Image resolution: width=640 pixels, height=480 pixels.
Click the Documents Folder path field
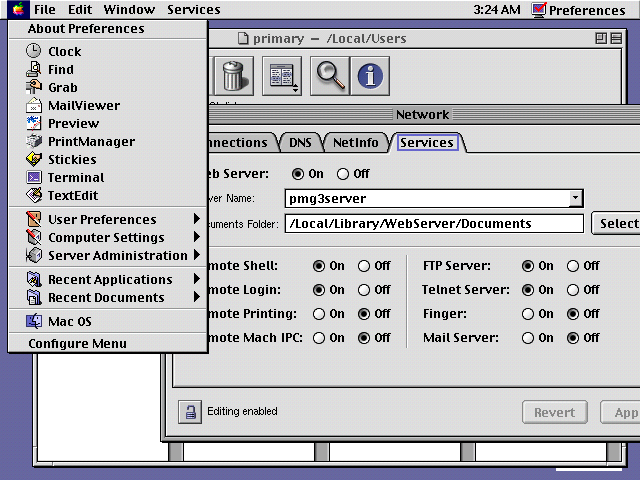(433, 223)
